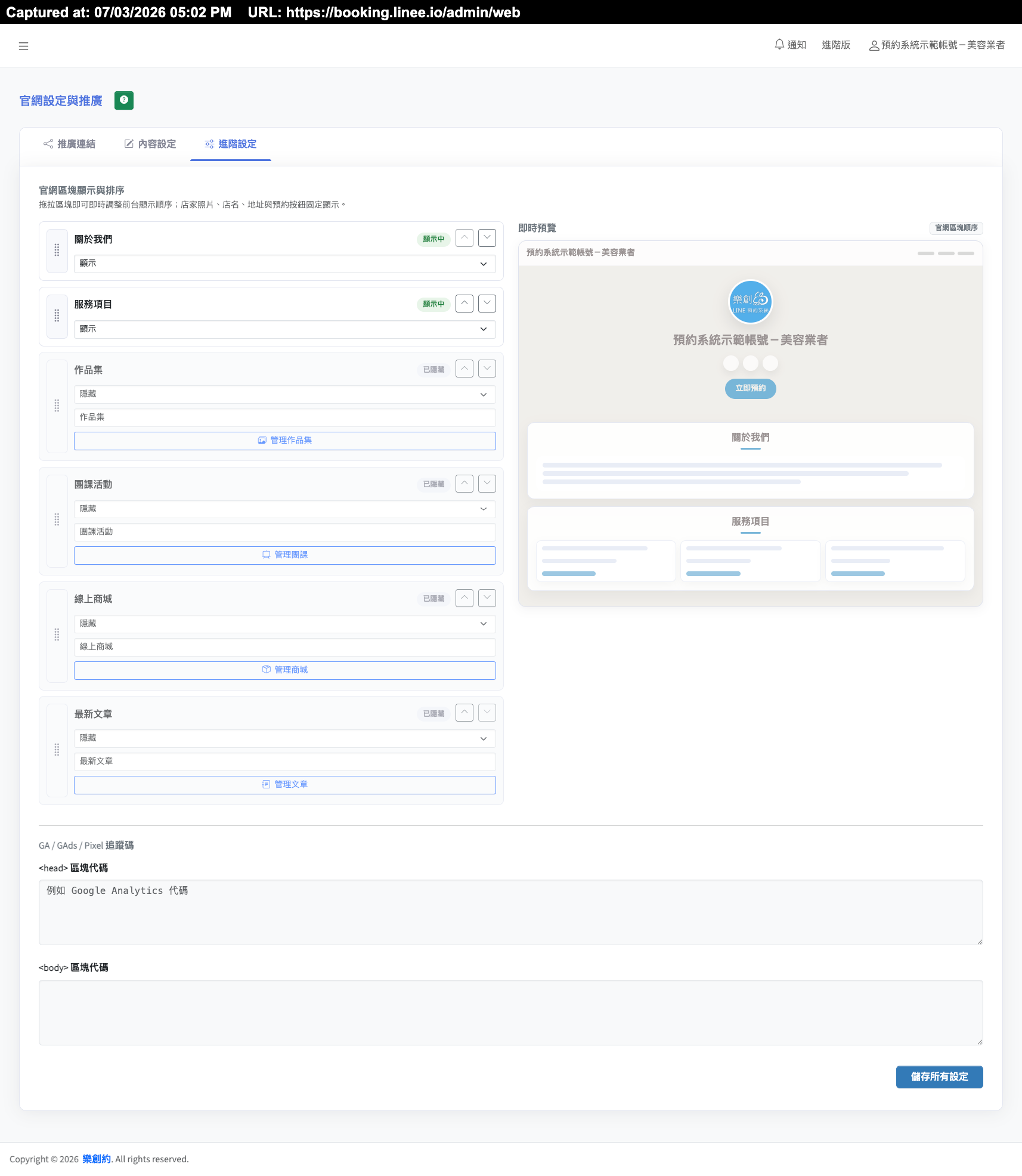Open 通知 notifications menu
Image resolution: width=1022 pixels, height=1176 pixels.
coord(790,45)
